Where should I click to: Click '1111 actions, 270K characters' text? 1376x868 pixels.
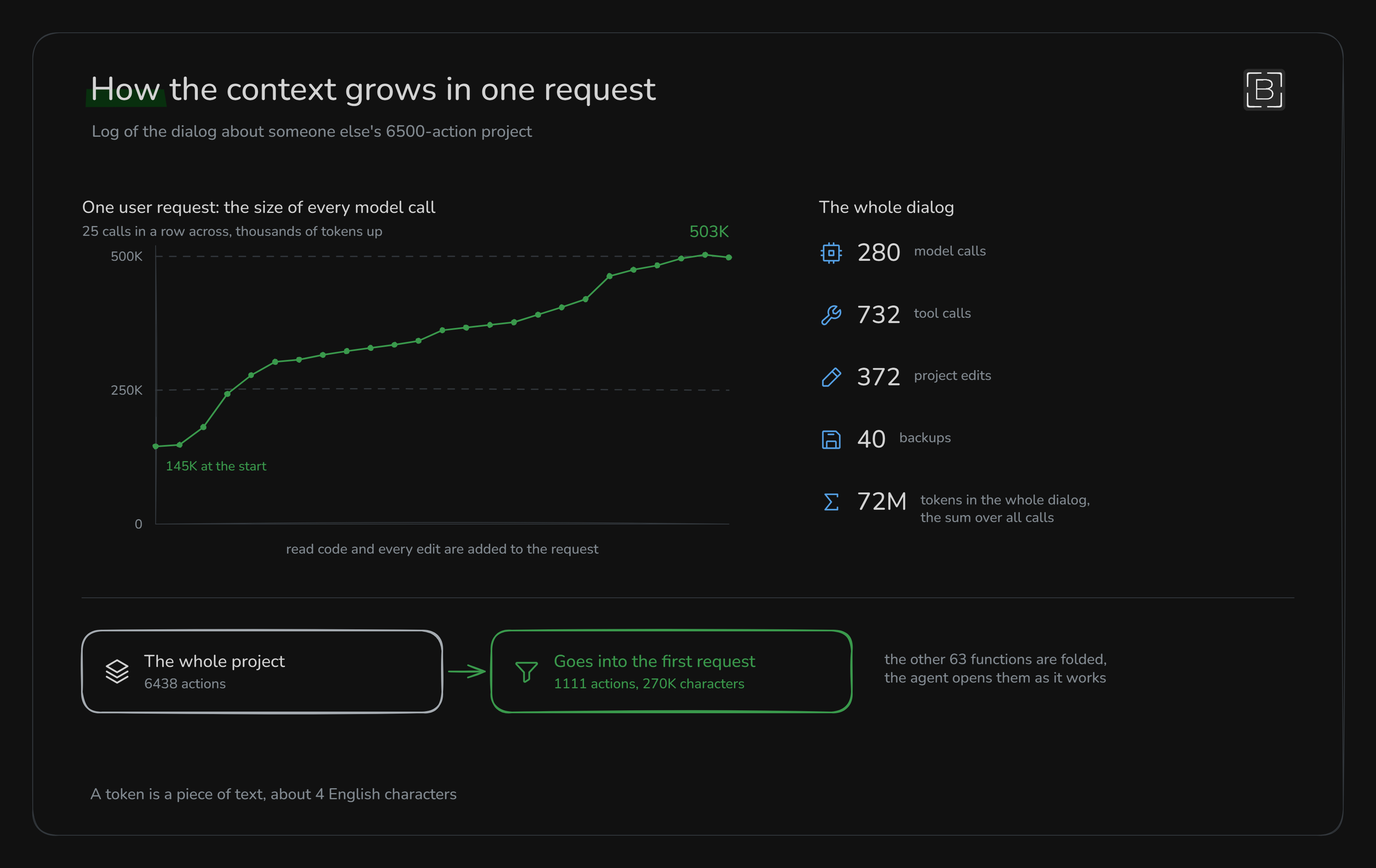pyautogui.click(x=649, y=684)
